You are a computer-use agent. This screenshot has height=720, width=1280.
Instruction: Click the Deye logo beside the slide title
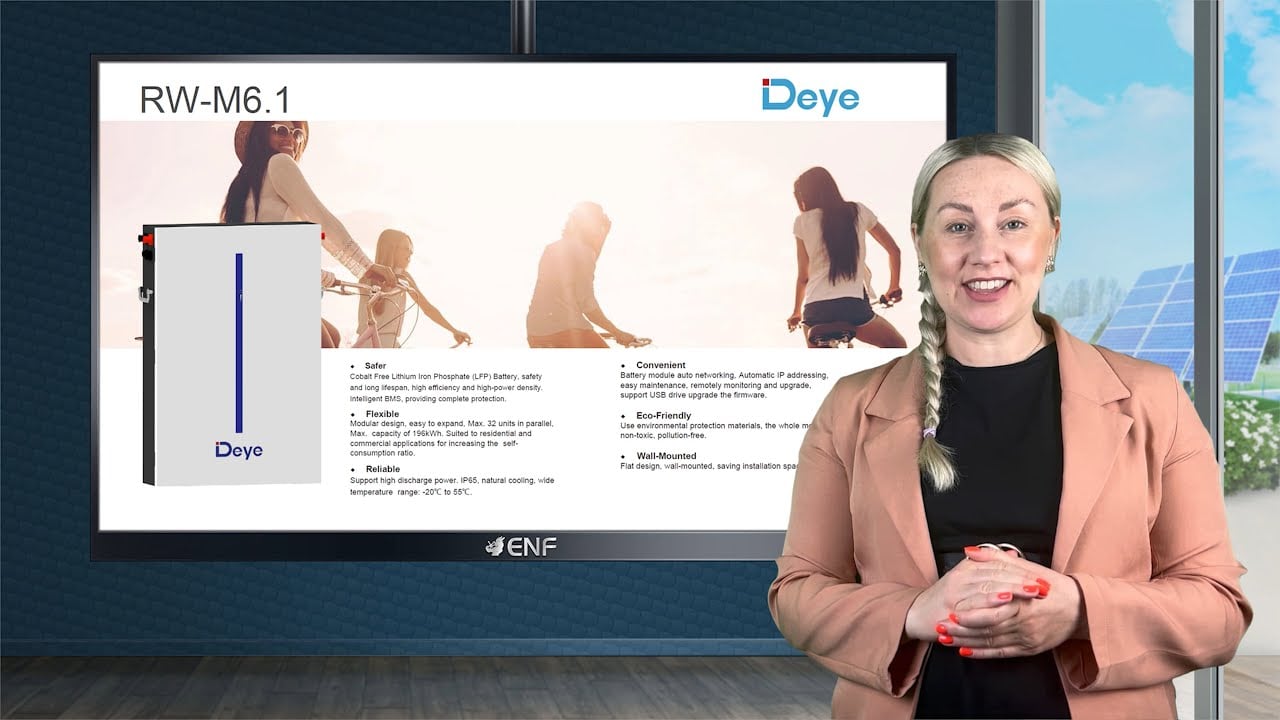click(x=810, y=99)
